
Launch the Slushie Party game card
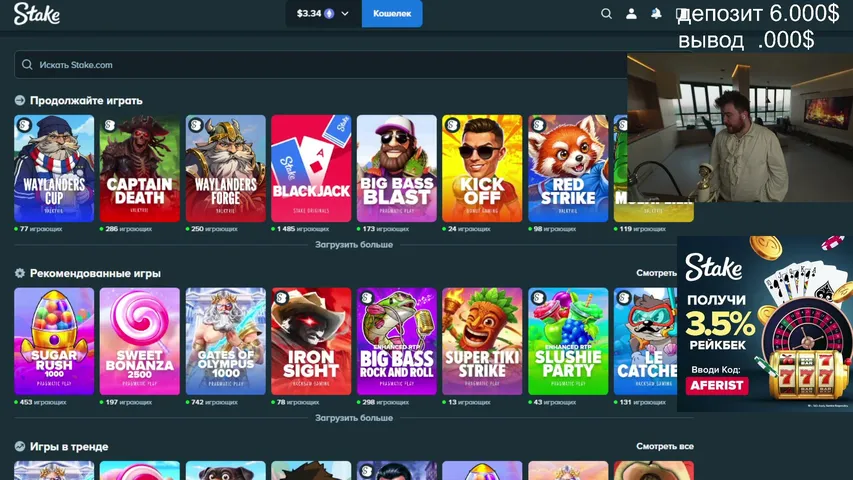(x=568, y=341)
